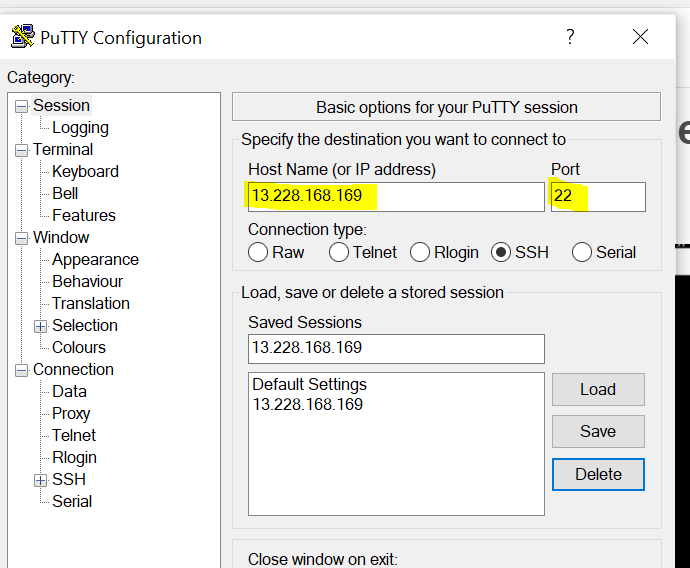Open the Proxy settings category
Screen dimensions: 690x568
(x=71, y=414)
